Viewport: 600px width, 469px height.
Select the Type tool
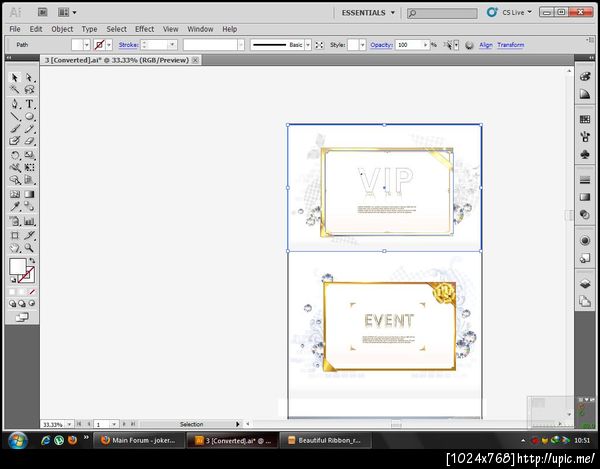(29, 104)
